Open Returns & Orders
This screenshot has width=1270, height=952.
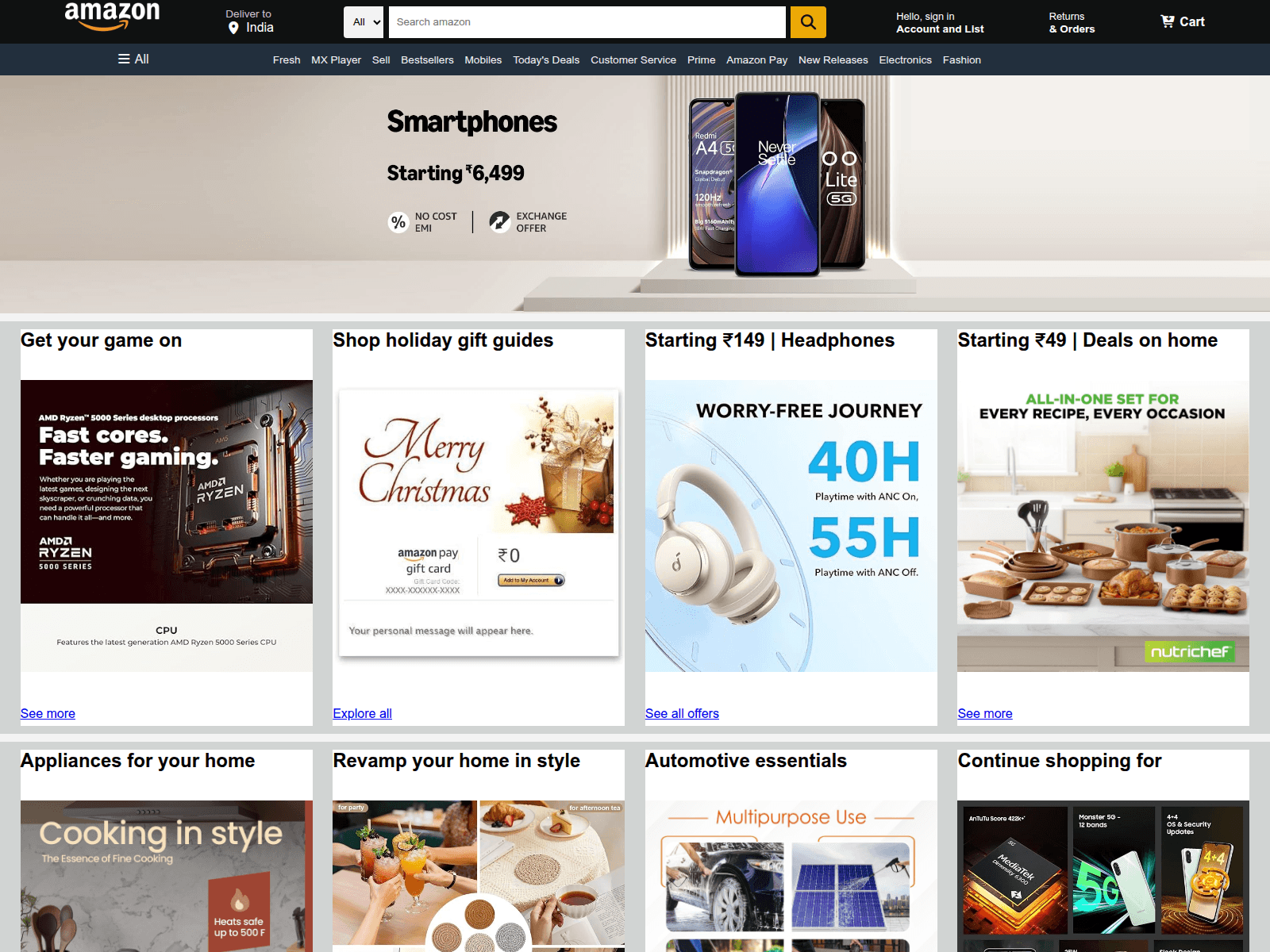click(1071, 22)
